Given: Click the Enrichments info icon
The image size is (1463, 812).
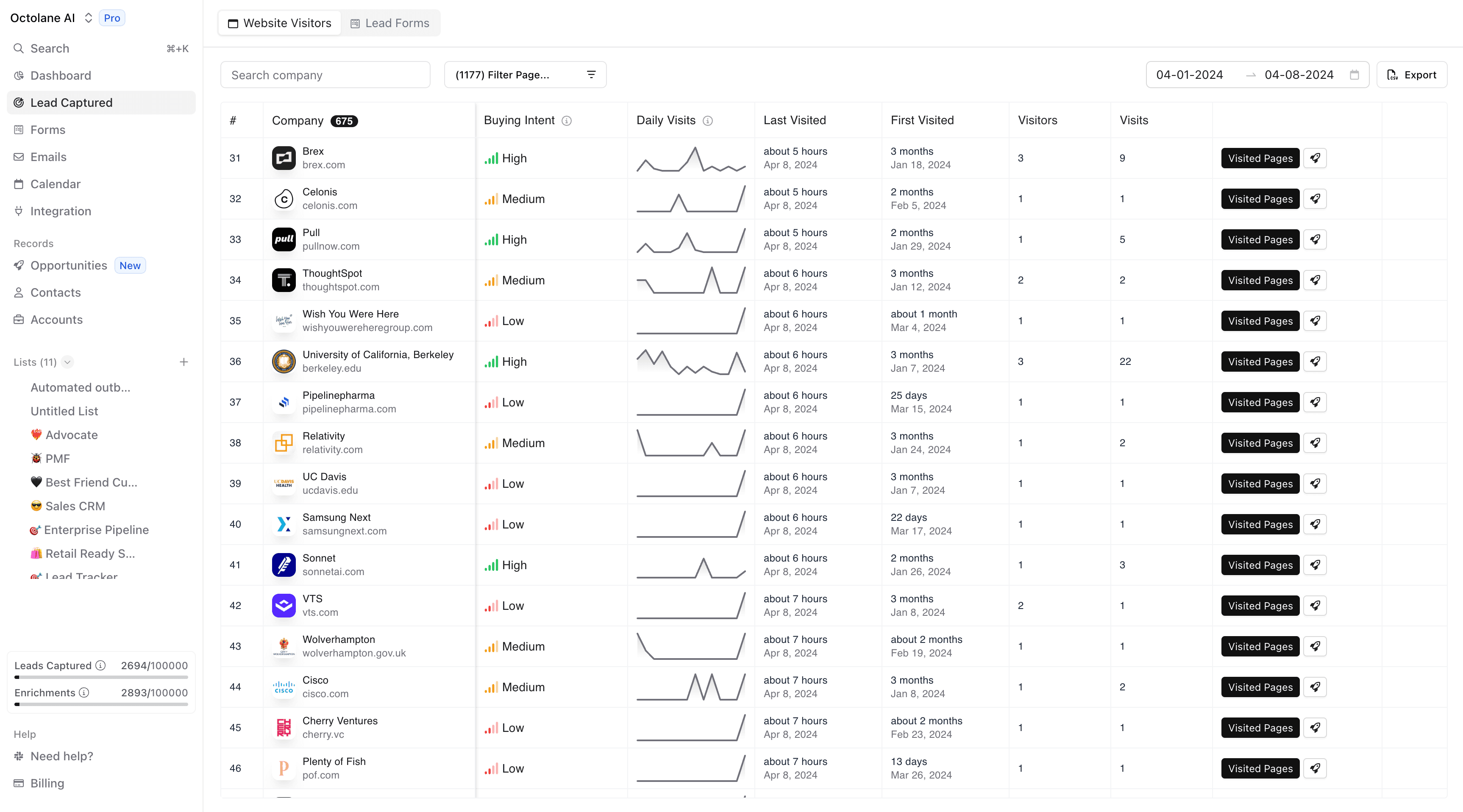Looking at the screenshot, I should click(x=84, y=693).
